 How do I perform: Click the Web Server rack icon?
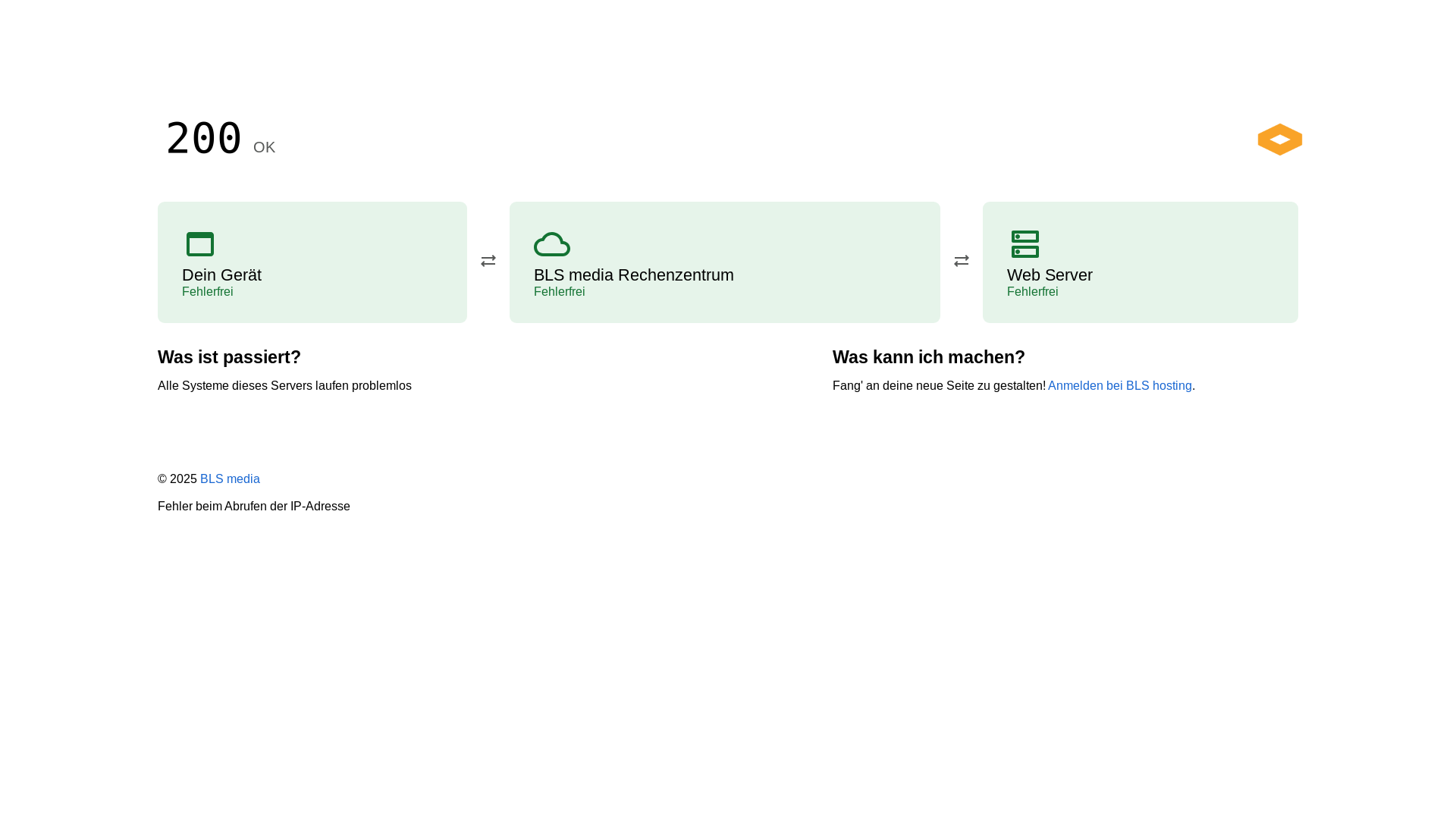1025,244
